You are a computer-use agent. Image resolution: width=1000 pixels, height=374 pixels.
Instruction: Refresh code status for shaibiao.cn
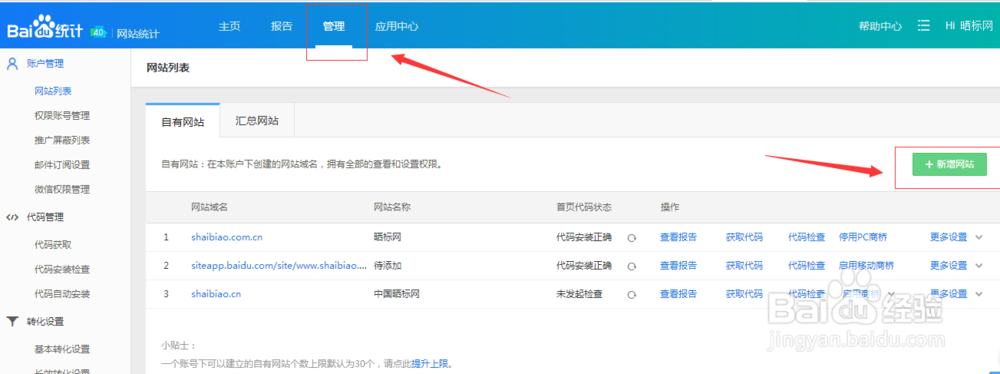point(632,295)
